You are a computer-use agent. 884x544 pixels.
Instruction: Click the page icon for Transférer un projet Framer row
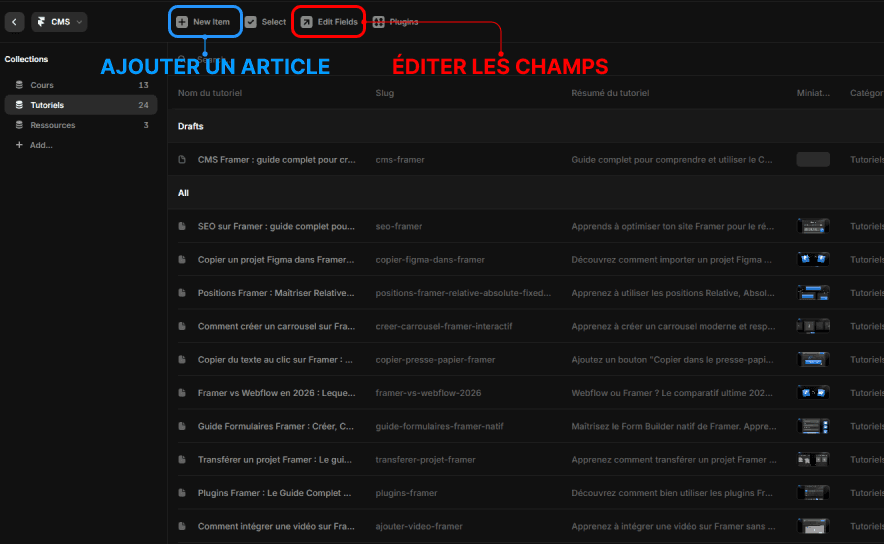coord(182,459)
